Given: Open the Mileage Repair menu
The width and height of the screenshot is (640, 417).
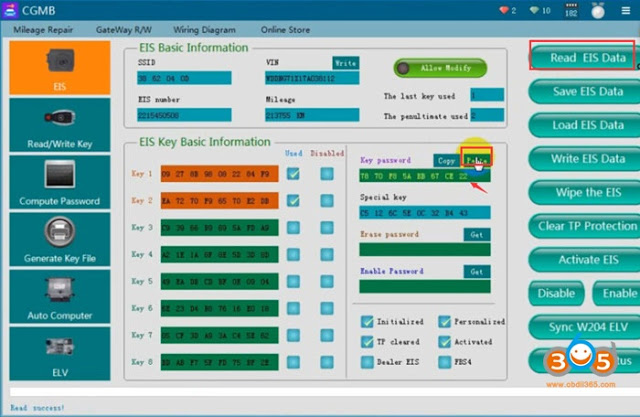Looking at the screenshot, I should [x=43, y=30].
